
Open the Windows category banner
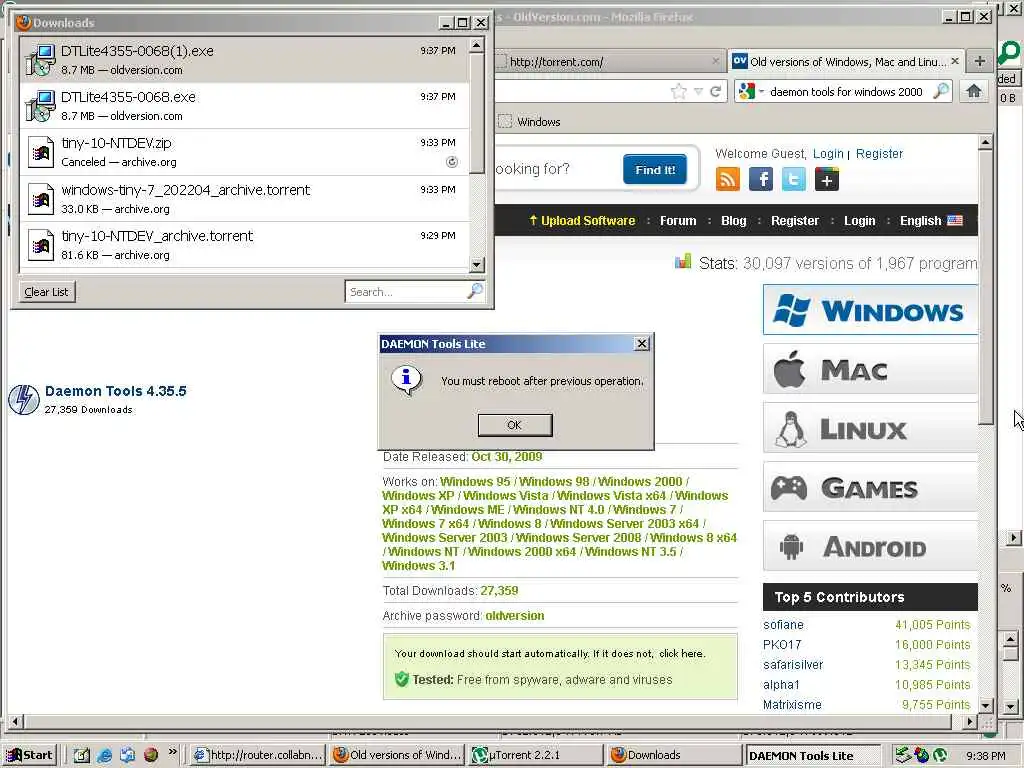tap(871, 310)
